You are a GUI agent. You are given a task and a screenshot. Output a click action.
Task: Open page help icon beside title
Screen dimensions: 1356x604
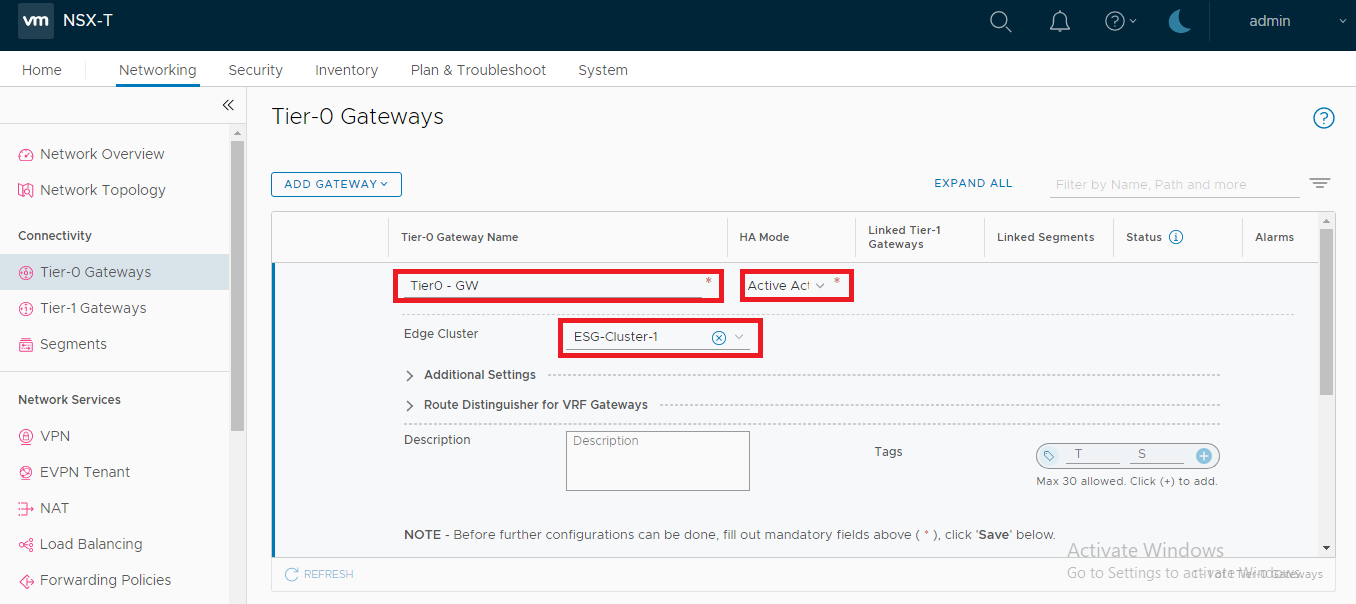(1324, 118)
